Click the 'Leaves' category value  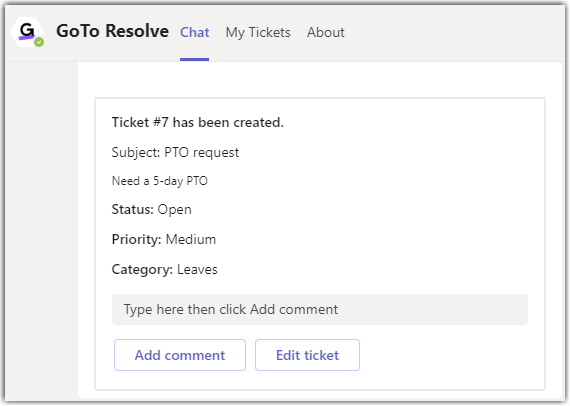(x=197, y=269)
